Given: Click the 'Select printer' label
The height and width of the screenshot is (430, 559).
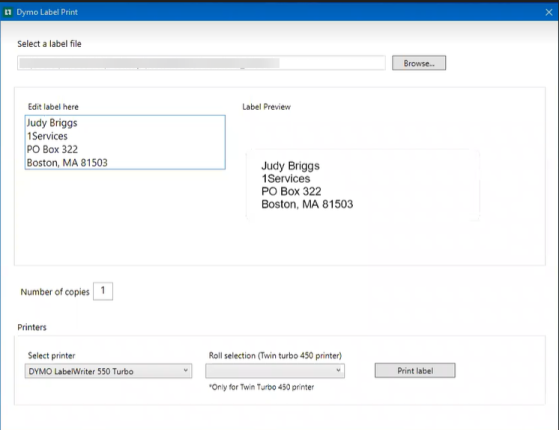Looking at the screenshot, I should 51,355.
